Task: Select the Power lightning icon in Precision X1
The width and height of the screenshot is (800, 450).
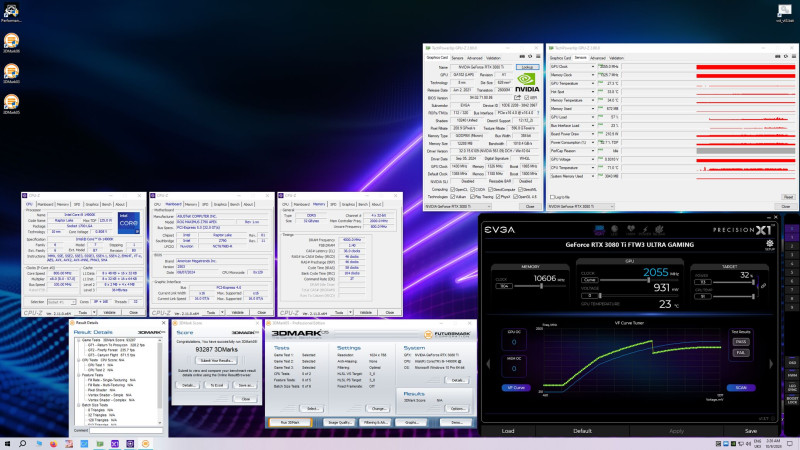Action: tap(645, 230)
